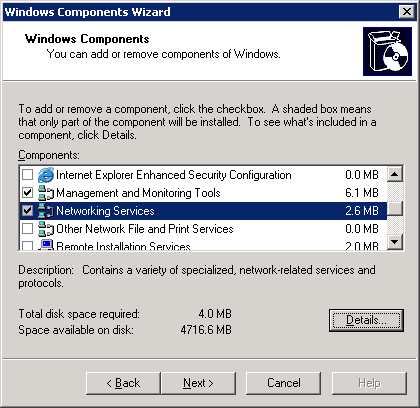
Task: Enable Internet Explorer Enhanced Security Configuration checkbox
Action: coord(27,174)
